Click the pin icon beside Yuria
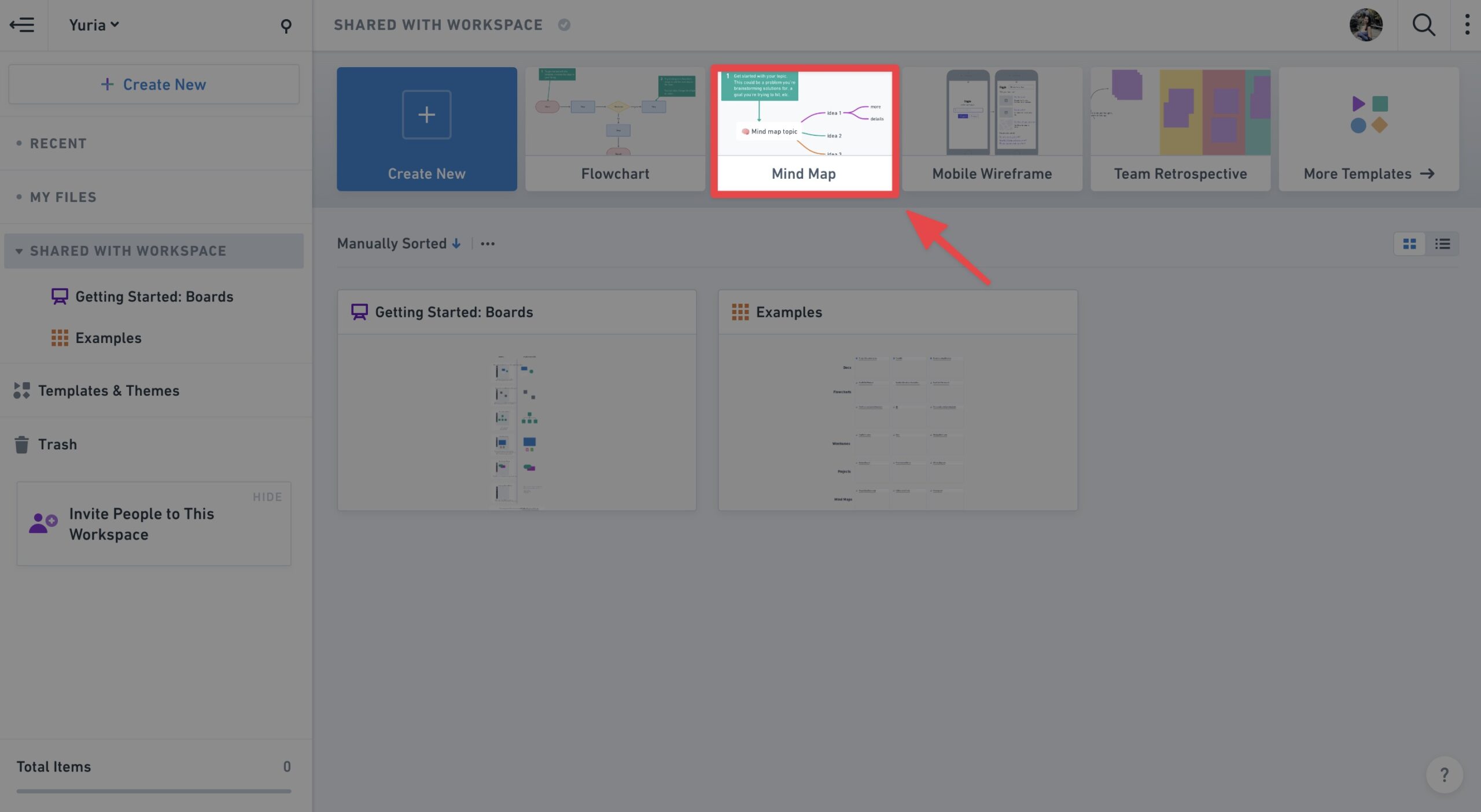The image size is (1481, 812). [286, 25]
